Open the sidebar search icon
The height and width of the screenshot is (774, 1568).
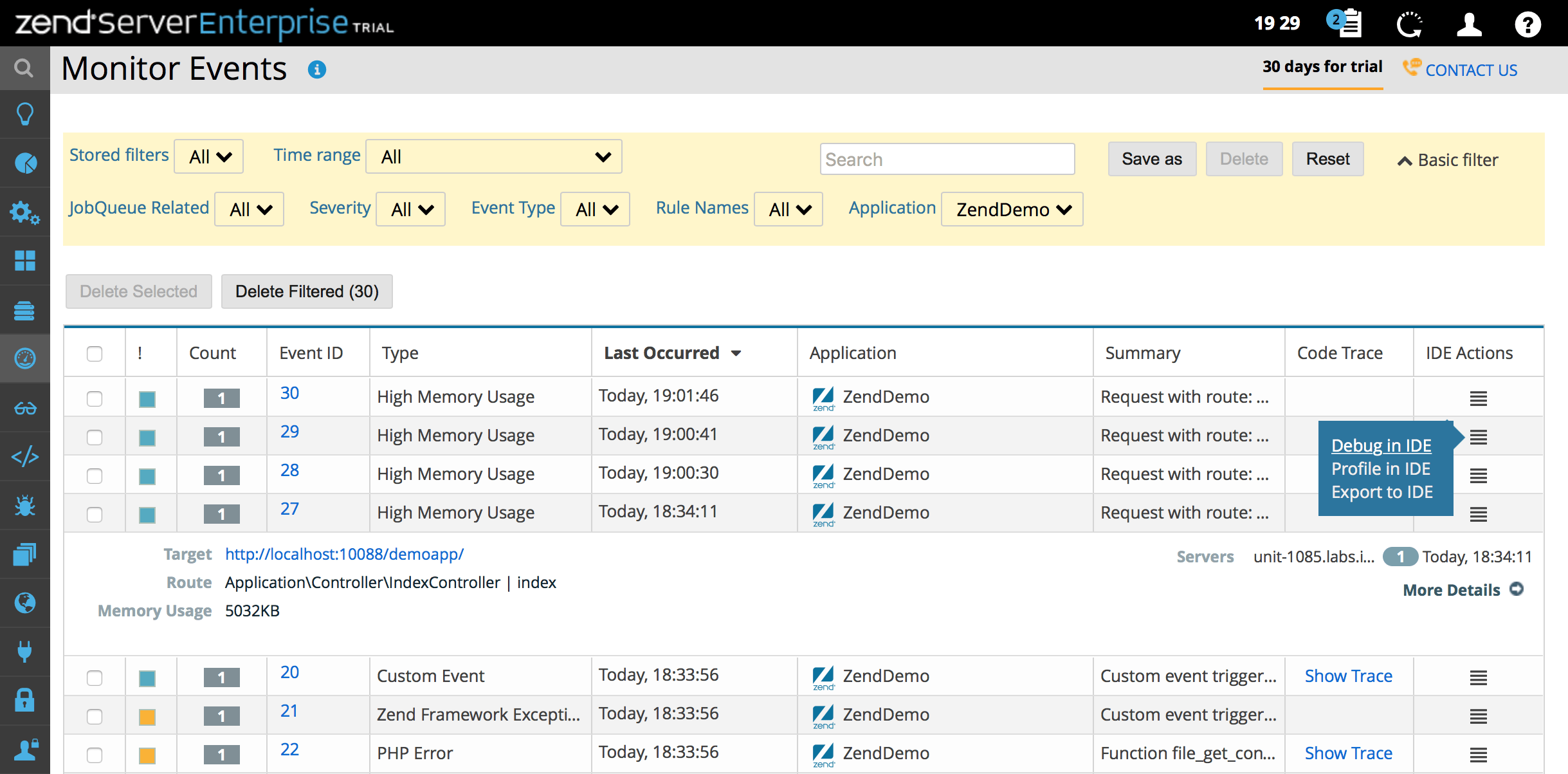click(24, 68)
